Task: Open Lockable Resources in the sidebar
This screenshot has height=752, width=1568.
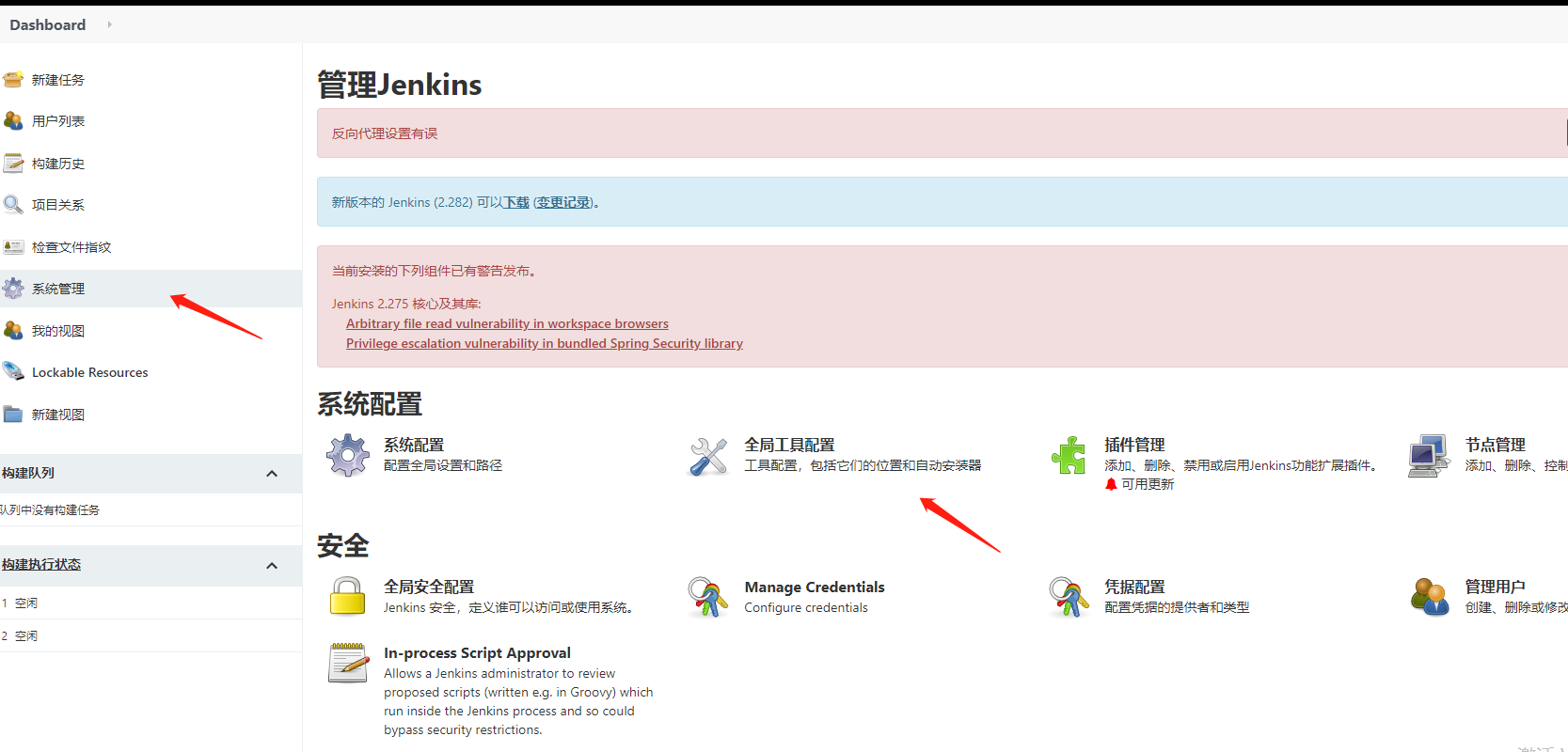Action: tap(90, 372)
